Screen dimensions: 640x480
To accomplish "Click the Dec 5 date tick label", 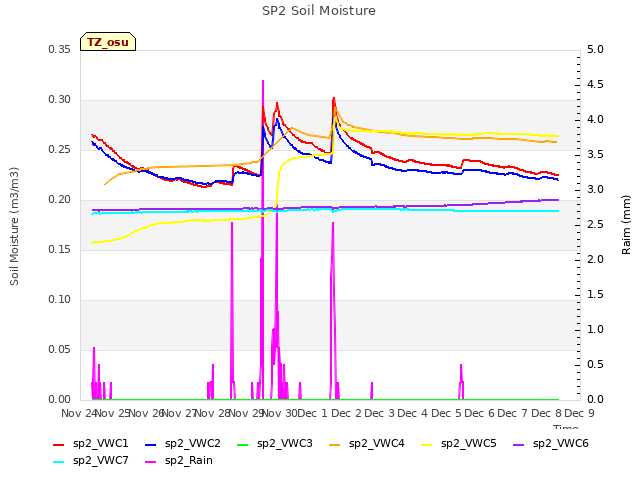I will tap(447, 413).
